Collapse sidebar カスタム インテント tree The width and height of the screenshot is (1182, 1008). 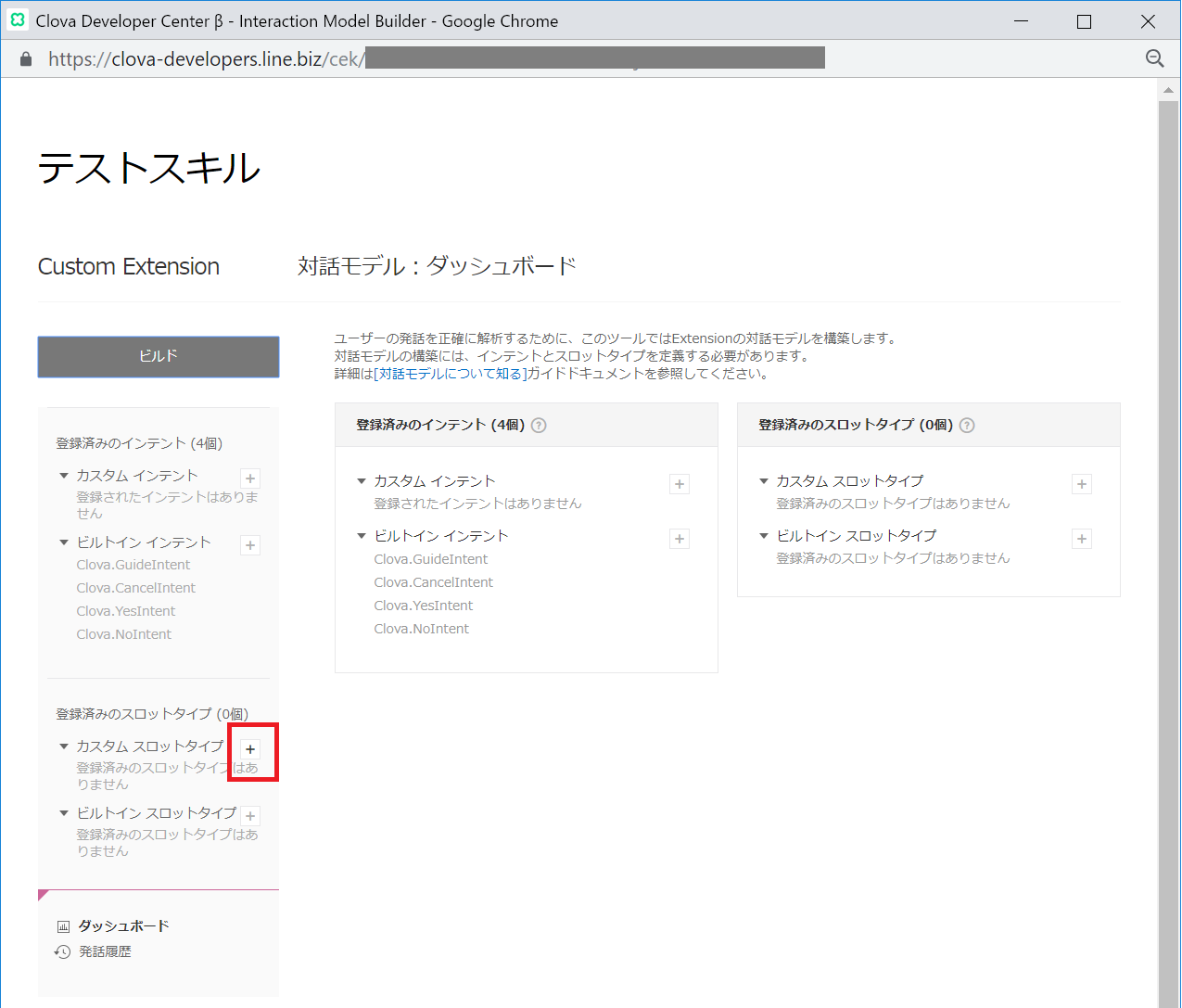[64, 476]
